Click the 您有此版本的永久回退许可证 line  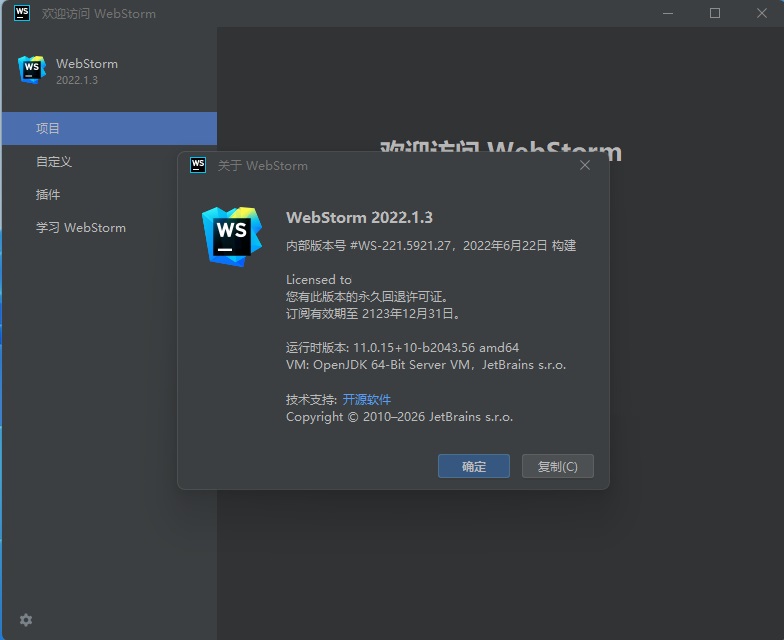367,296
